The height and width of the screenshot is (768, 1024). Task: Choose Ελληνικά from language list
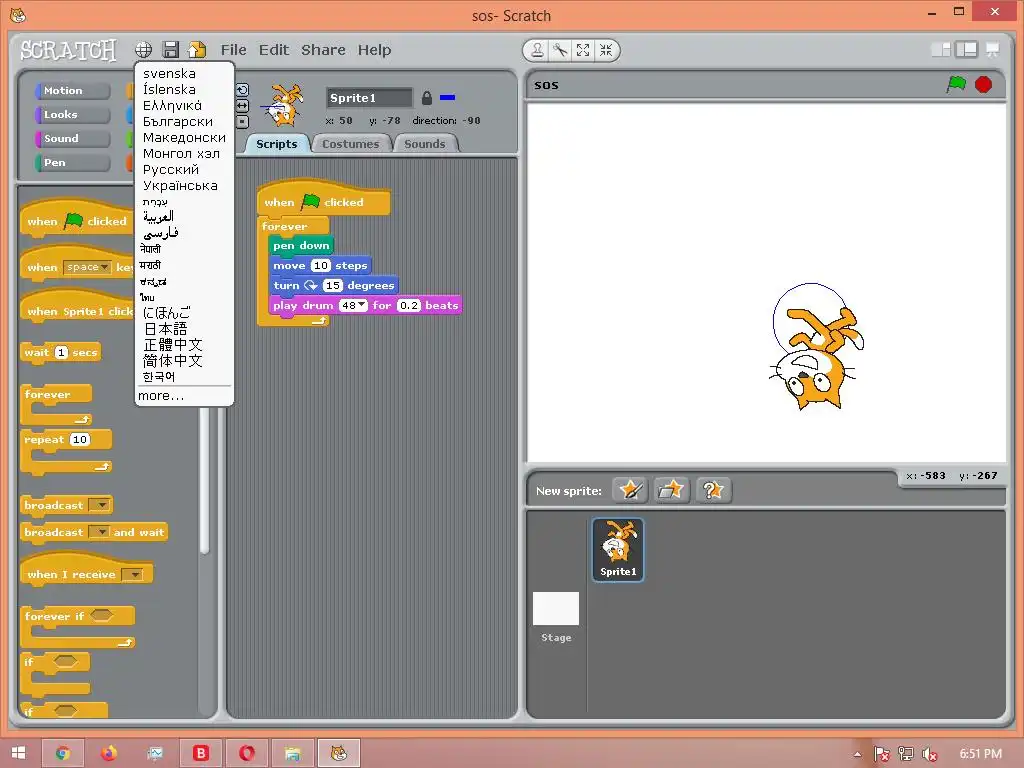pyautogui.click(x=172, y=106)
